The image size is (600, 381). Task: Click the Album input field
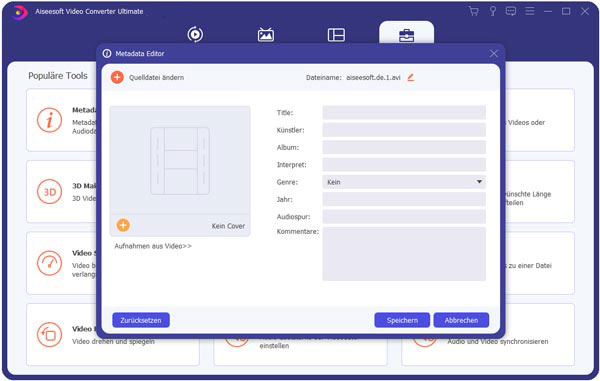tap(404, 147)
